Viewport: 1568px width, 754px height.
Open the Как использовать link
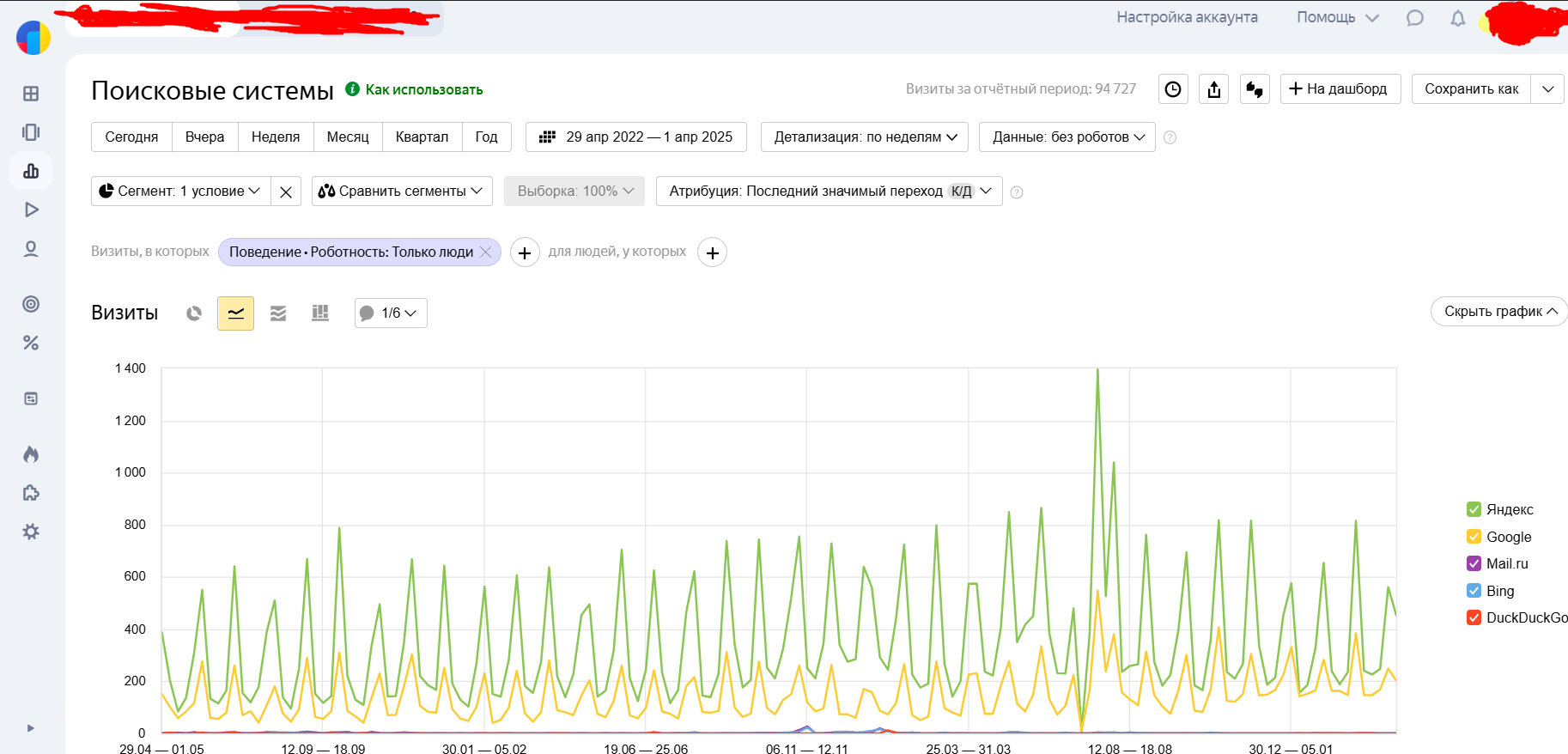(423, 89)
